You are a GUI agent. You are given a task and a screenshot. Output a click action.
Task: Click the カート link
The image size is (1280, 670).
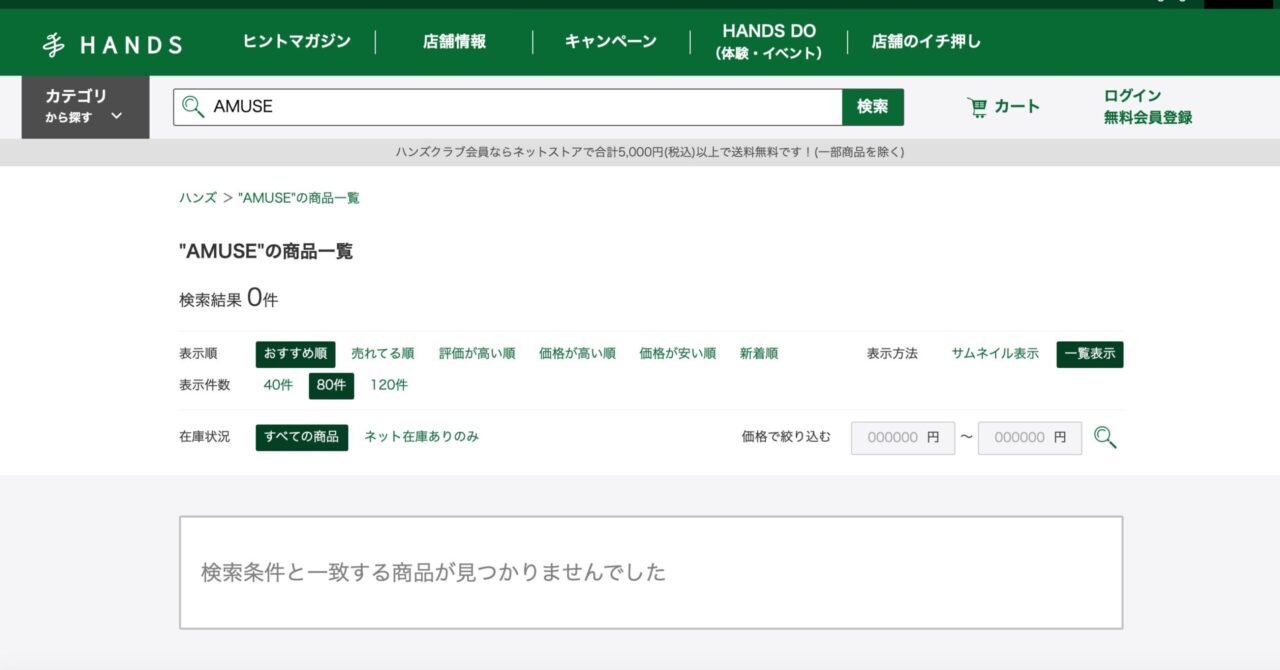click(x=1017, y=107)
